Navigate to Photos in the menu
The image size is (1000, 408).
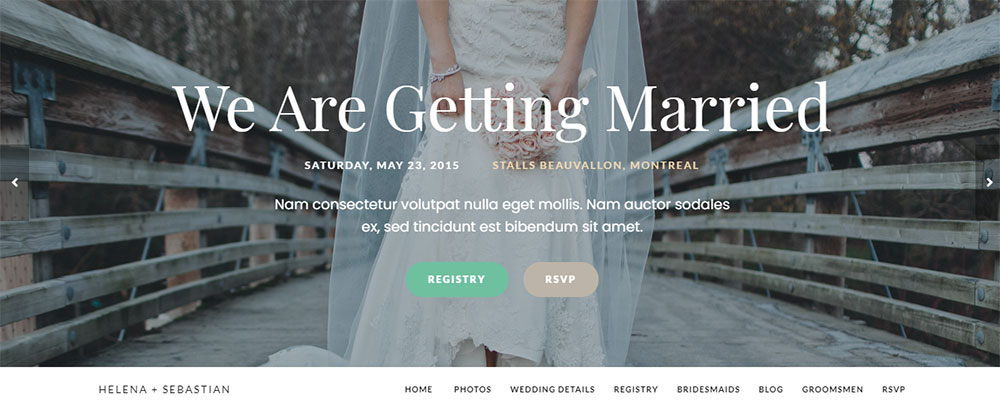[x=473, y=389]
